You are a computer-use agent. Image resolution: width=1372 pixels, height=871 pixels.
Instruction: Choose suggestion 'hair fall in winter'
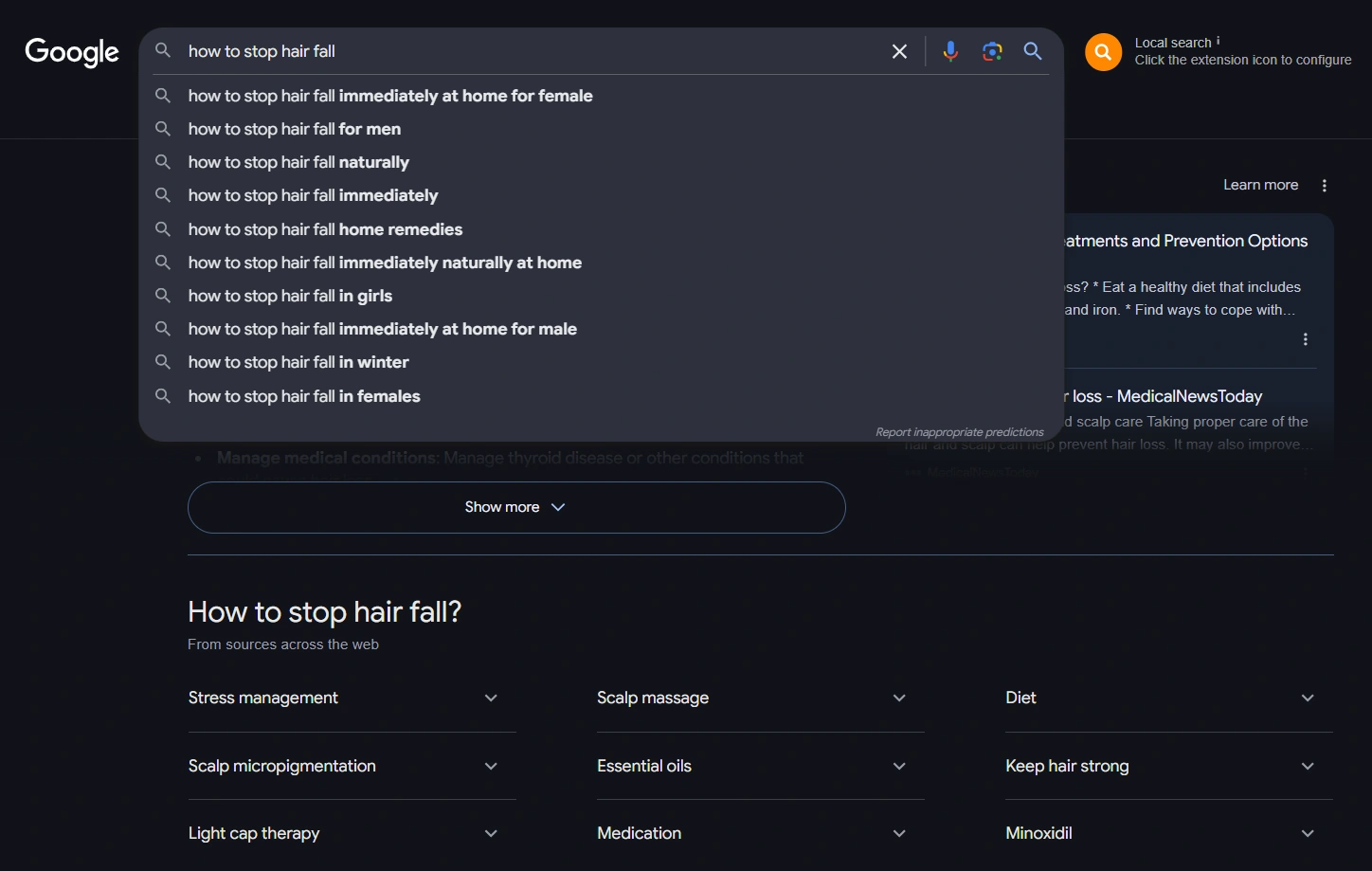[602, 362]
